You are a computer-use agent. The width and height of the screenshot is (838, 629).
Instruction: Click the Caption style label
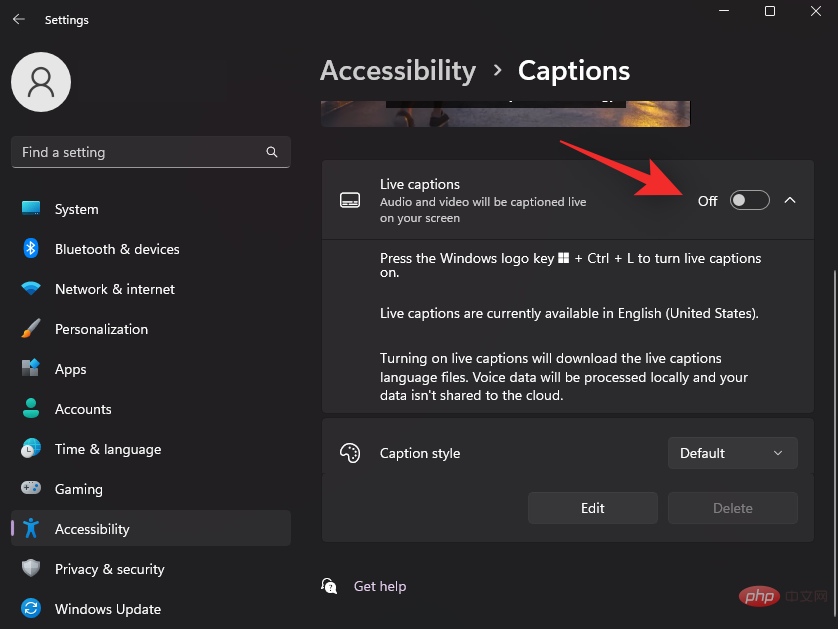(x=420, y=453)
